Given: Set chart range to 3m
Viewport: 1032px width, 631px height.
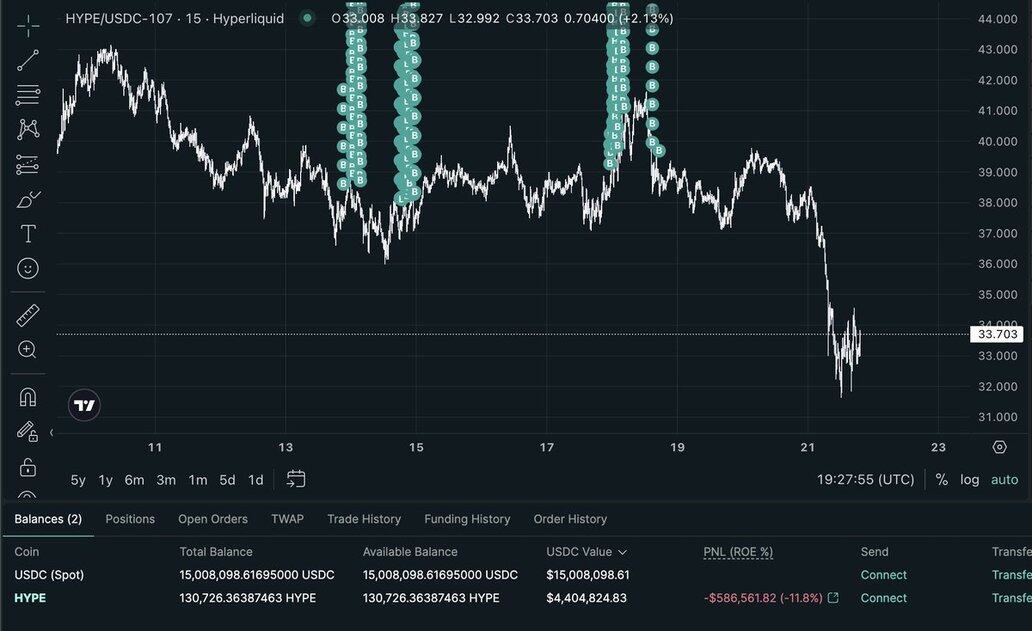Looking at the screenshot, I should [166, 480].
